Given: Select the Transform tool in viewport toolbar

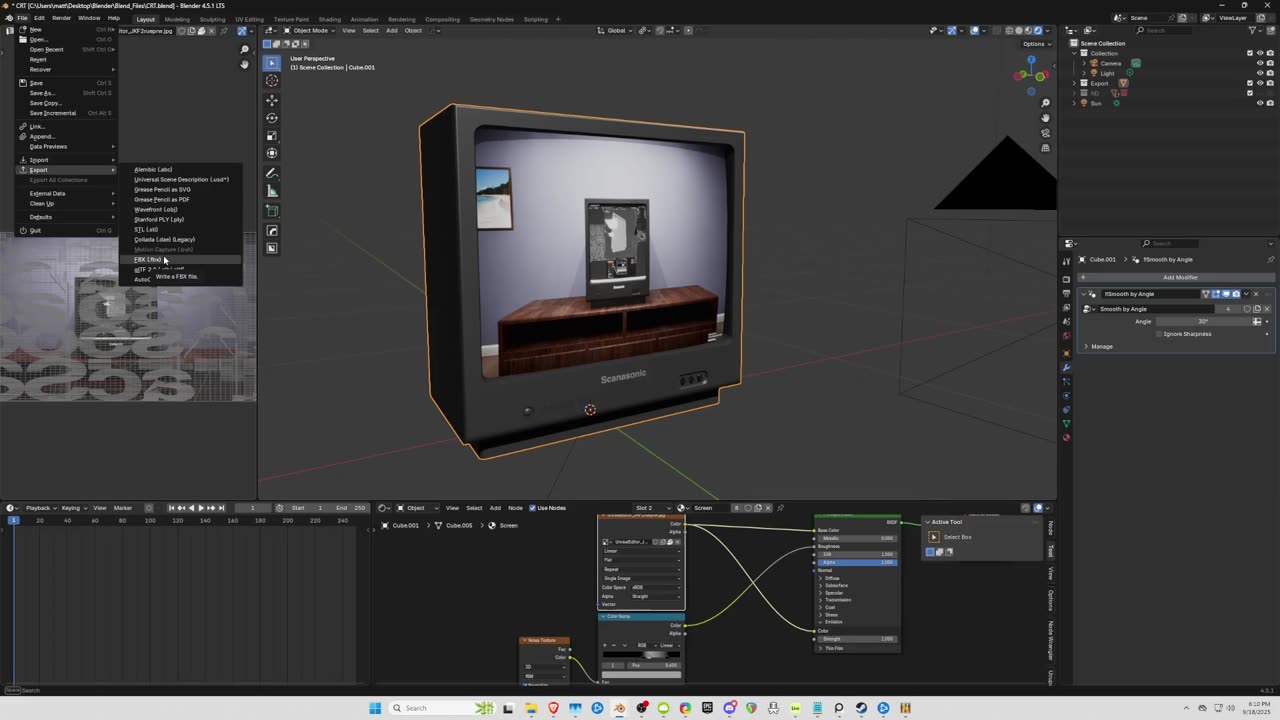Looking at the screenshot, I should pyautogui.click(x=272, y=153).
